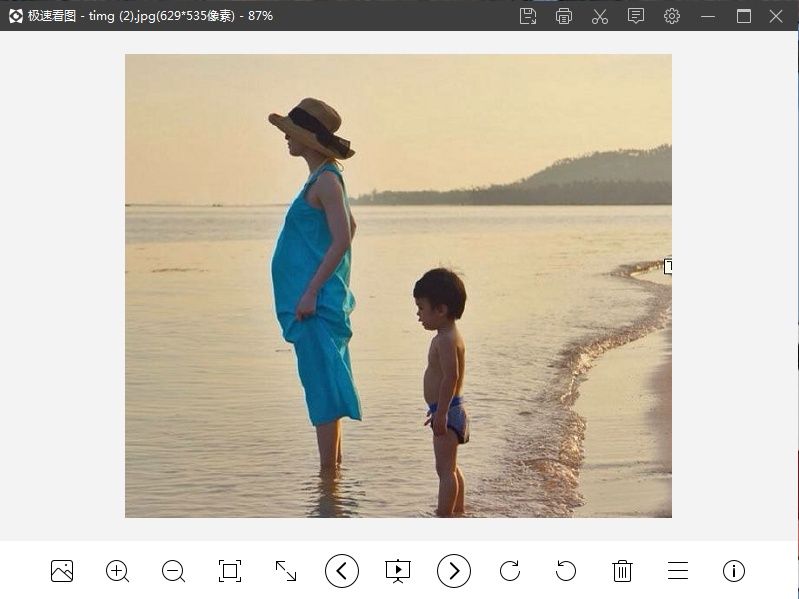Go to the next image

[x=454, y=571]
